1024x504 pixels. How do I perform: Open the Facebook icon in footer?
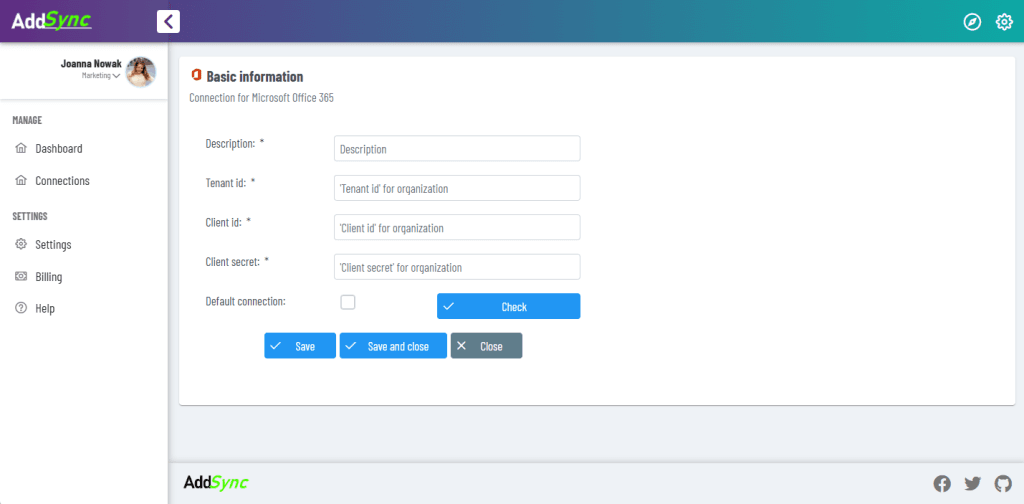point(942,484)
